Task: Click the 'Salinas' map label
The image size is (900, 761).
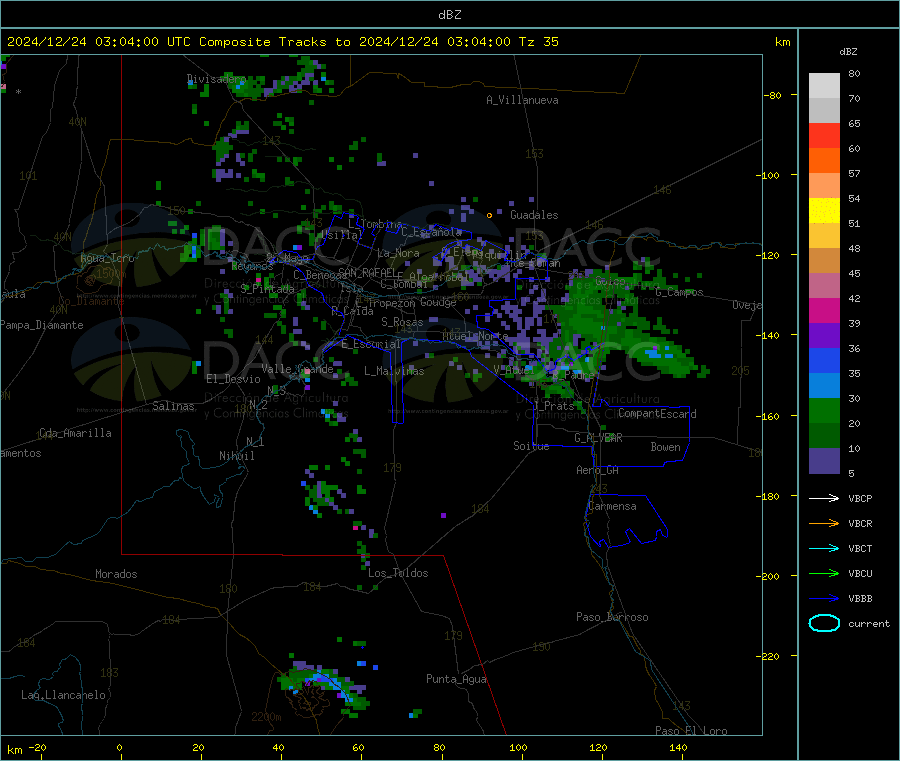Action: [173, 406]
